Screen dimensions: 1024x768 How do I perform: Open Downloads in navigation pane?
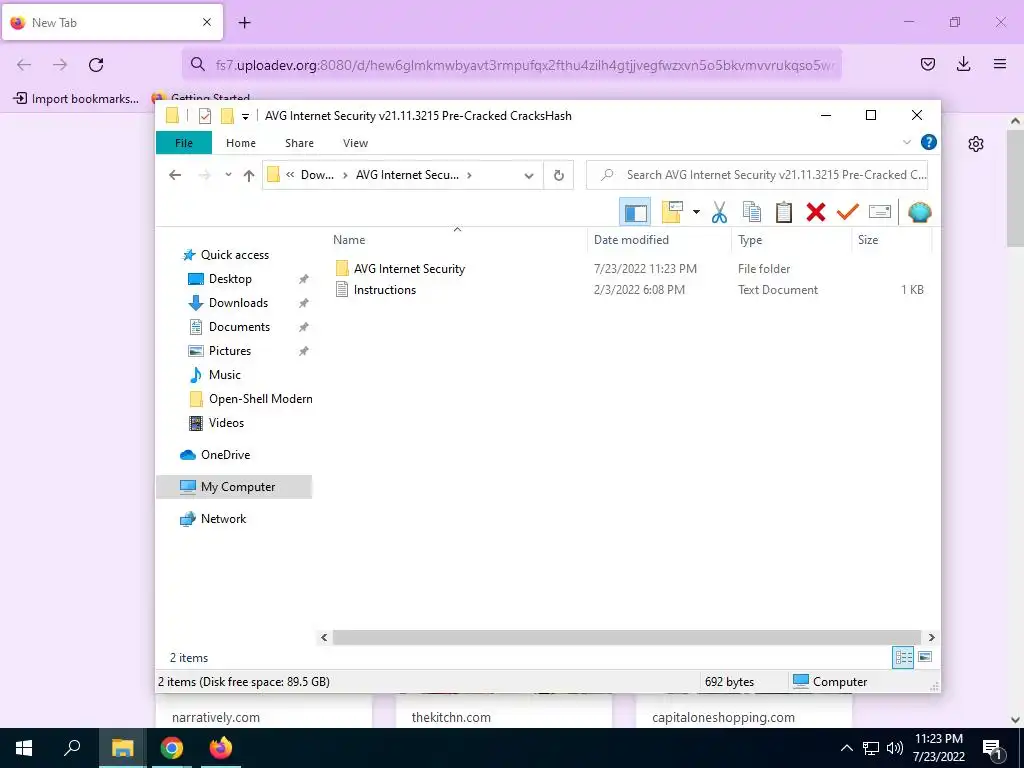[238, 303]
